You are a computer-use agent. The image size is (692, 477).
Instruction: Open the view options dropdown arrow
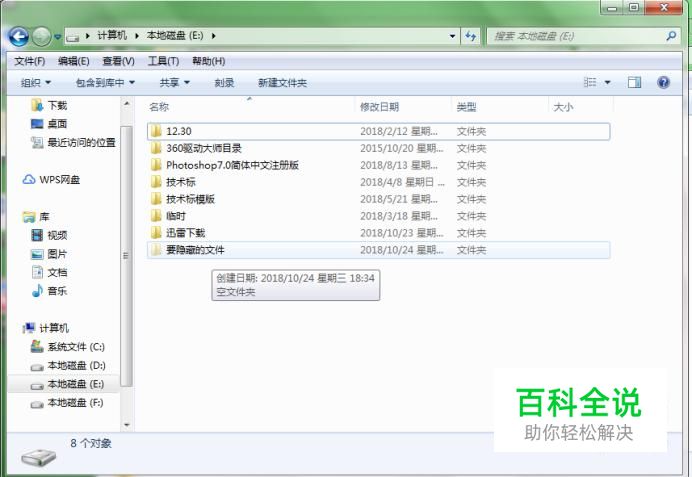(x=607, y=83)
